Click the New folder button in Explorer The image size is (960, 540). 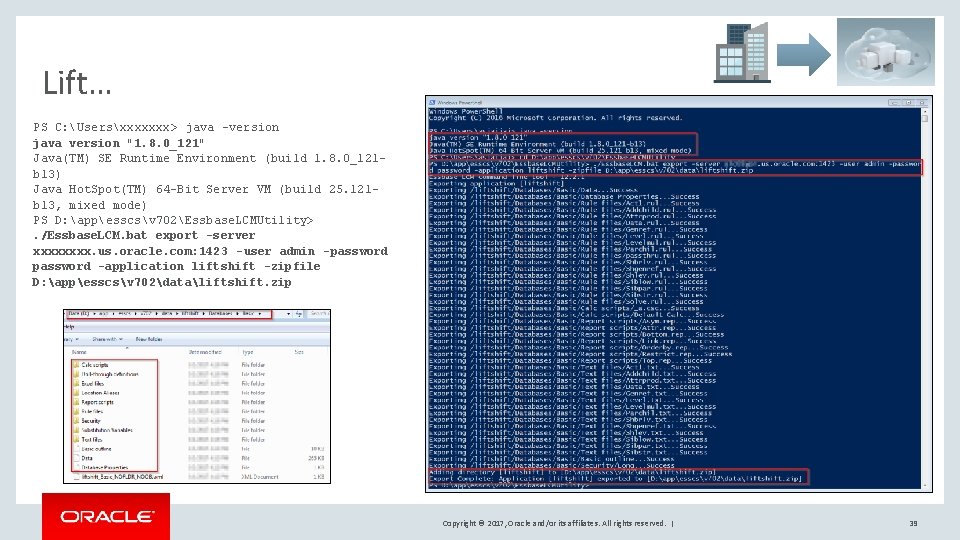[x=149, y=339]
